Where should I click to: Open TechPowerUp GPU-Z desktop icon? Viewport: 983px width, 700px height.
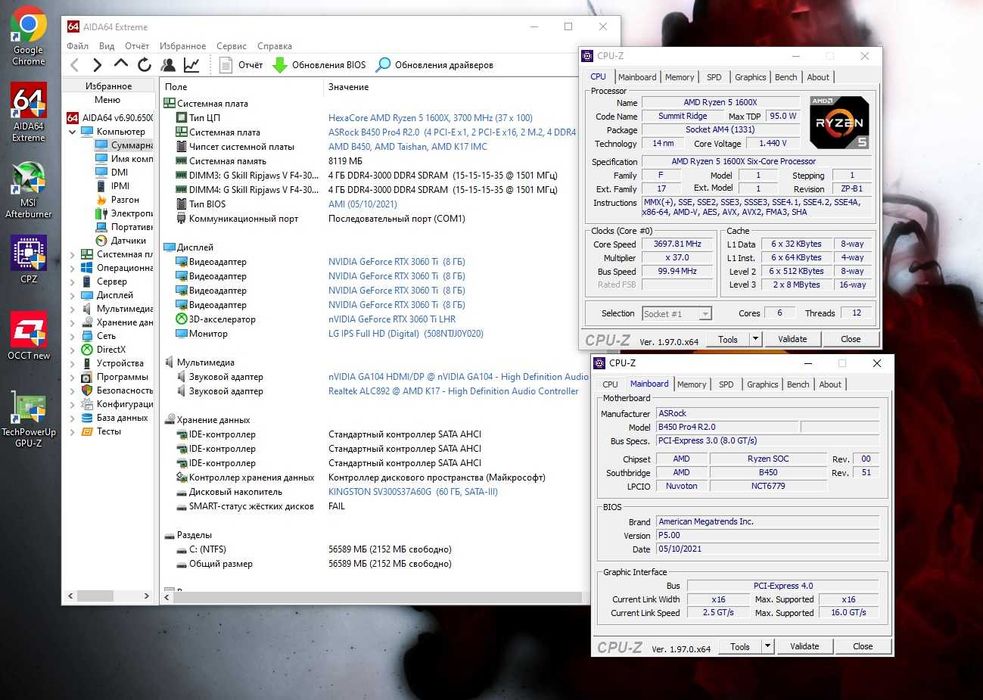(29, 419)
